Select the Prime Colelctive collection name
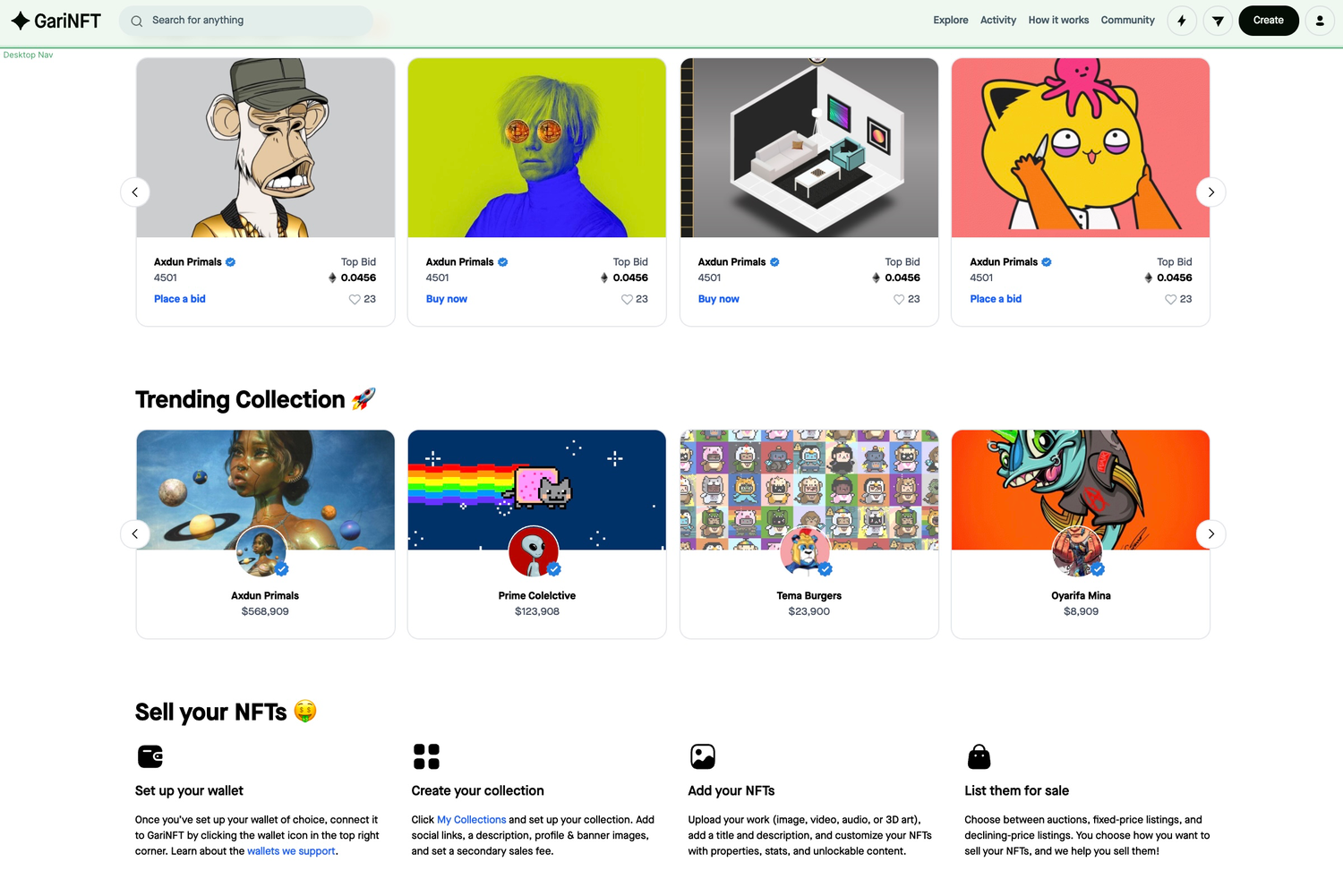This screenshot has width=1343, height=896. [537, 596]
